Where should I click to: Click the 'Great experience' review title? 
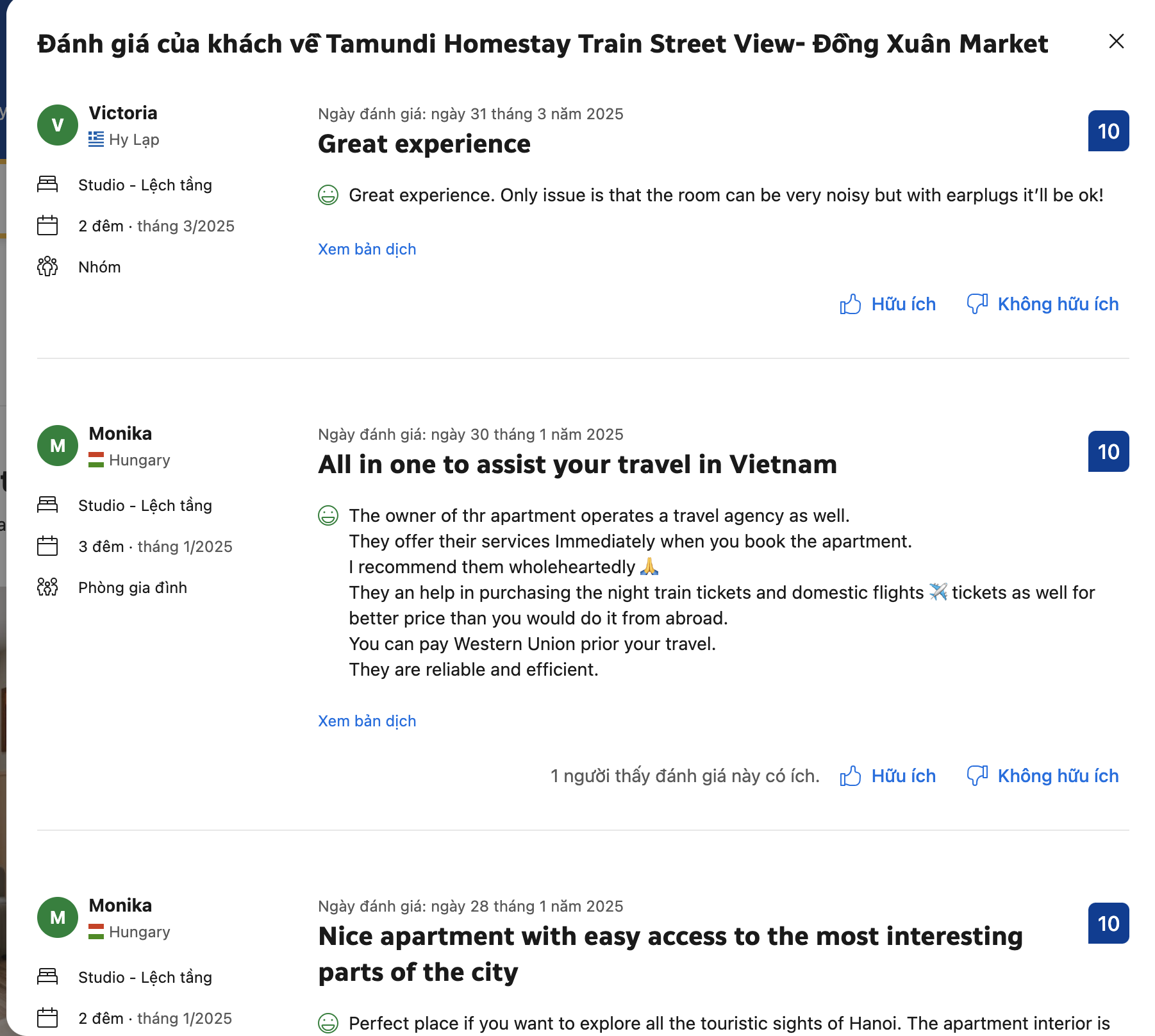point(424,144)
